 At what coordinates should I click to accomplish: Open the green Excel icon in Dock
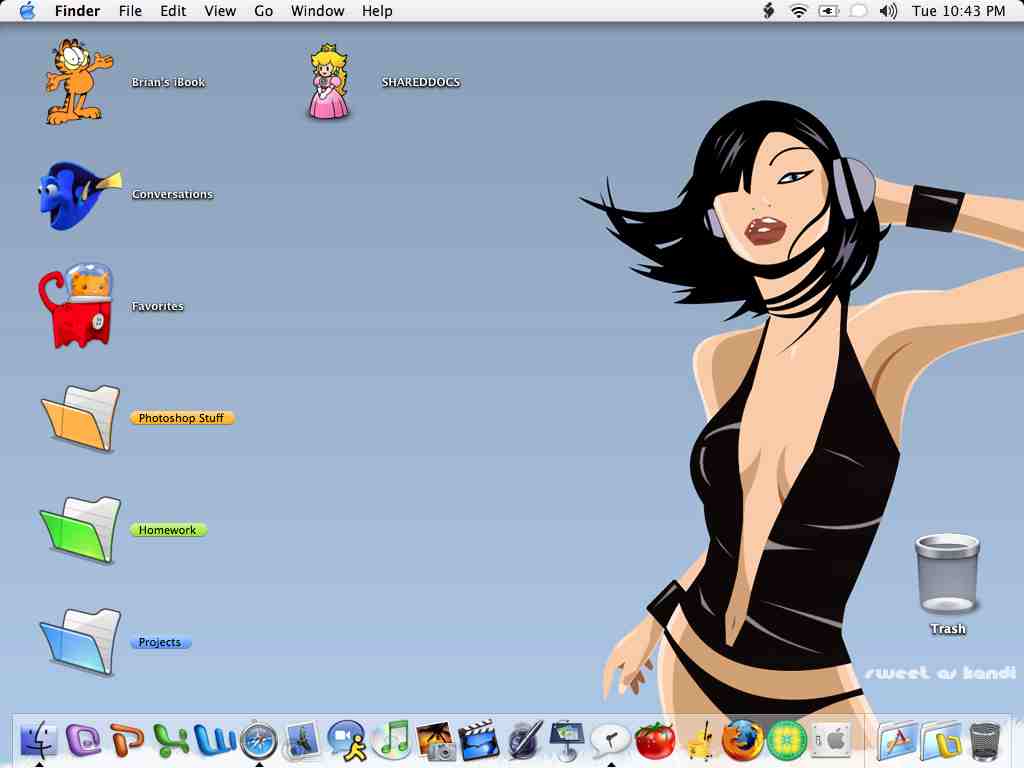(x=171, y=741)
